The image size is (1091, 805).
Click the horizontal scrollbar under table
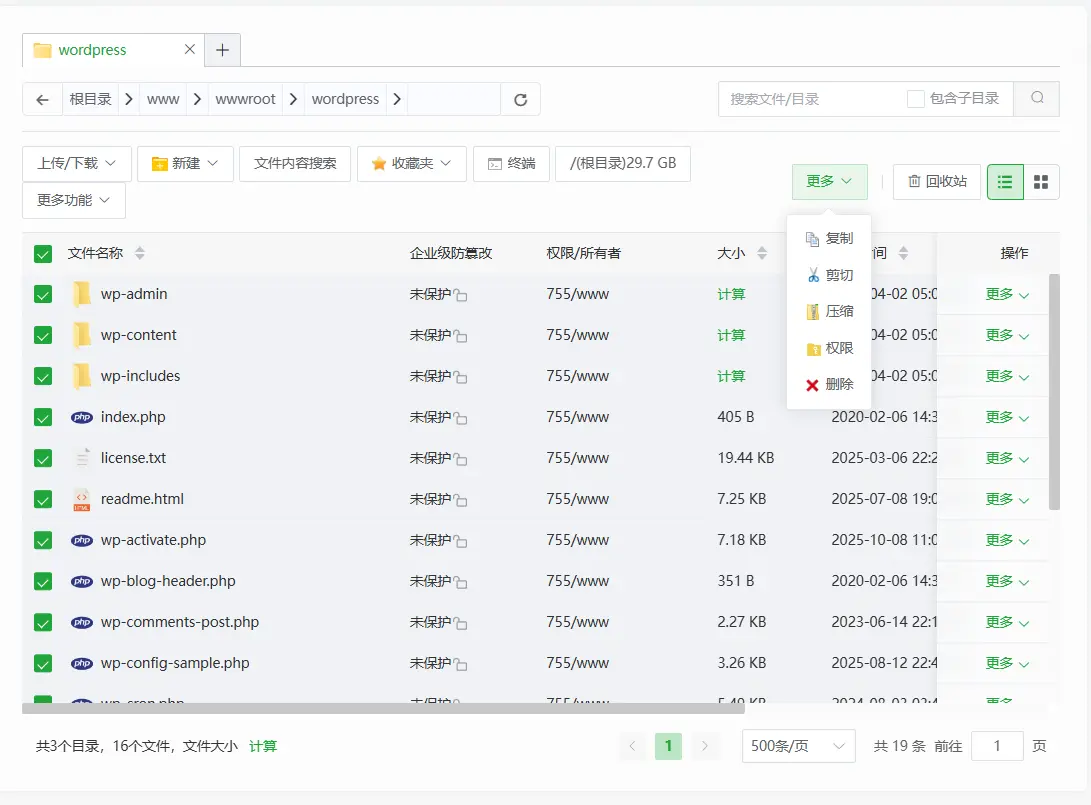tap(383, 708)
